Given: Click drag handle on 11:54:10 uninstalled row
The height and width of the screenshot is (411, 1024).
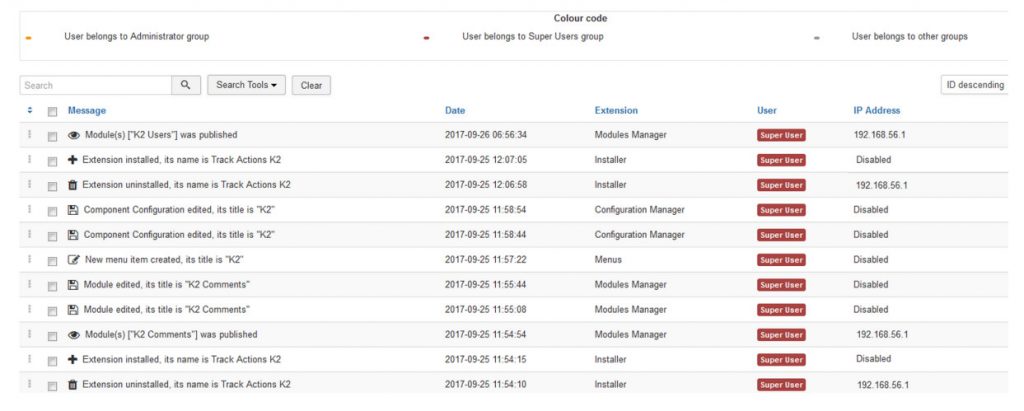Looking at the screenshot, I should click(x=29, y=384).
